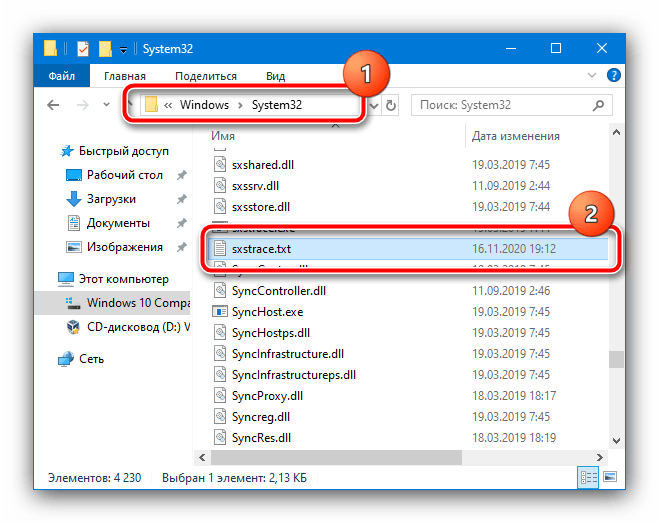Select the file SyncController.dll
This screenshot has height=523, width=659.
279,291
